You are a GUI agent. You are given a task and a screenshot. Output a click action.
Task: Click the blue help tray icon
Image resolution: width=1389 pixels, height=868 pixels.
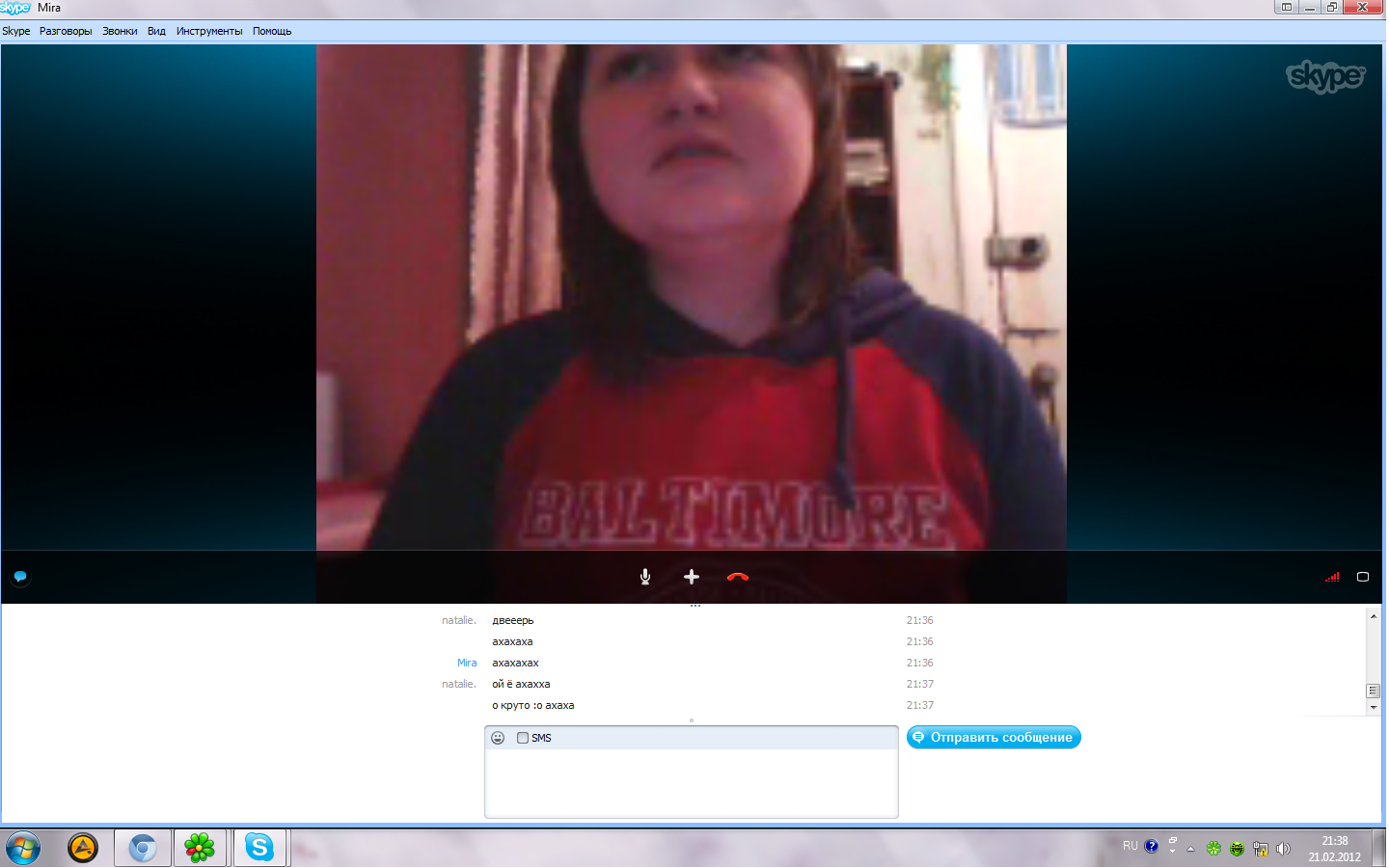pos(1151,847)
